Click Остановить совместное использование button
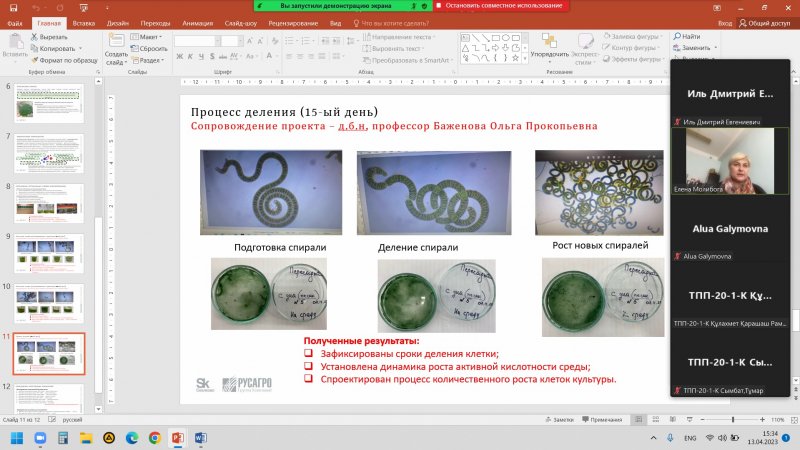This screenshot has height=450, width=800. coord(501,6)
